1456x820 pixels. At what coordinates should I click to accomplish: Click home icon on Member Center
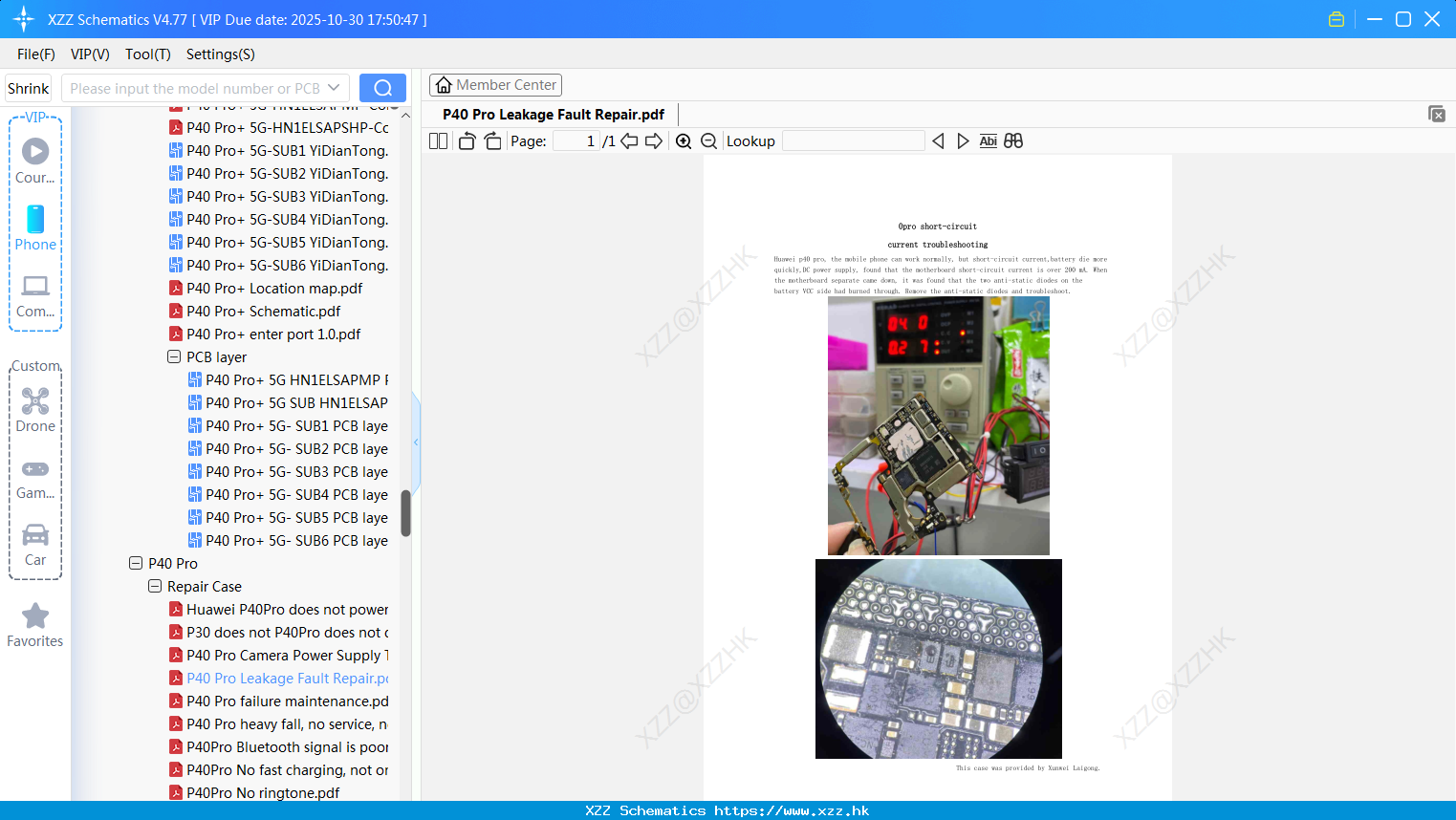coord(444,85)
